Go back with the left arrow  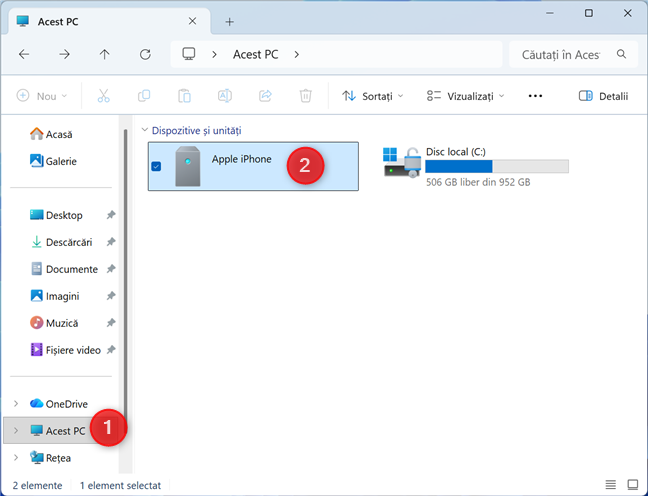click(x=24, y=54)
